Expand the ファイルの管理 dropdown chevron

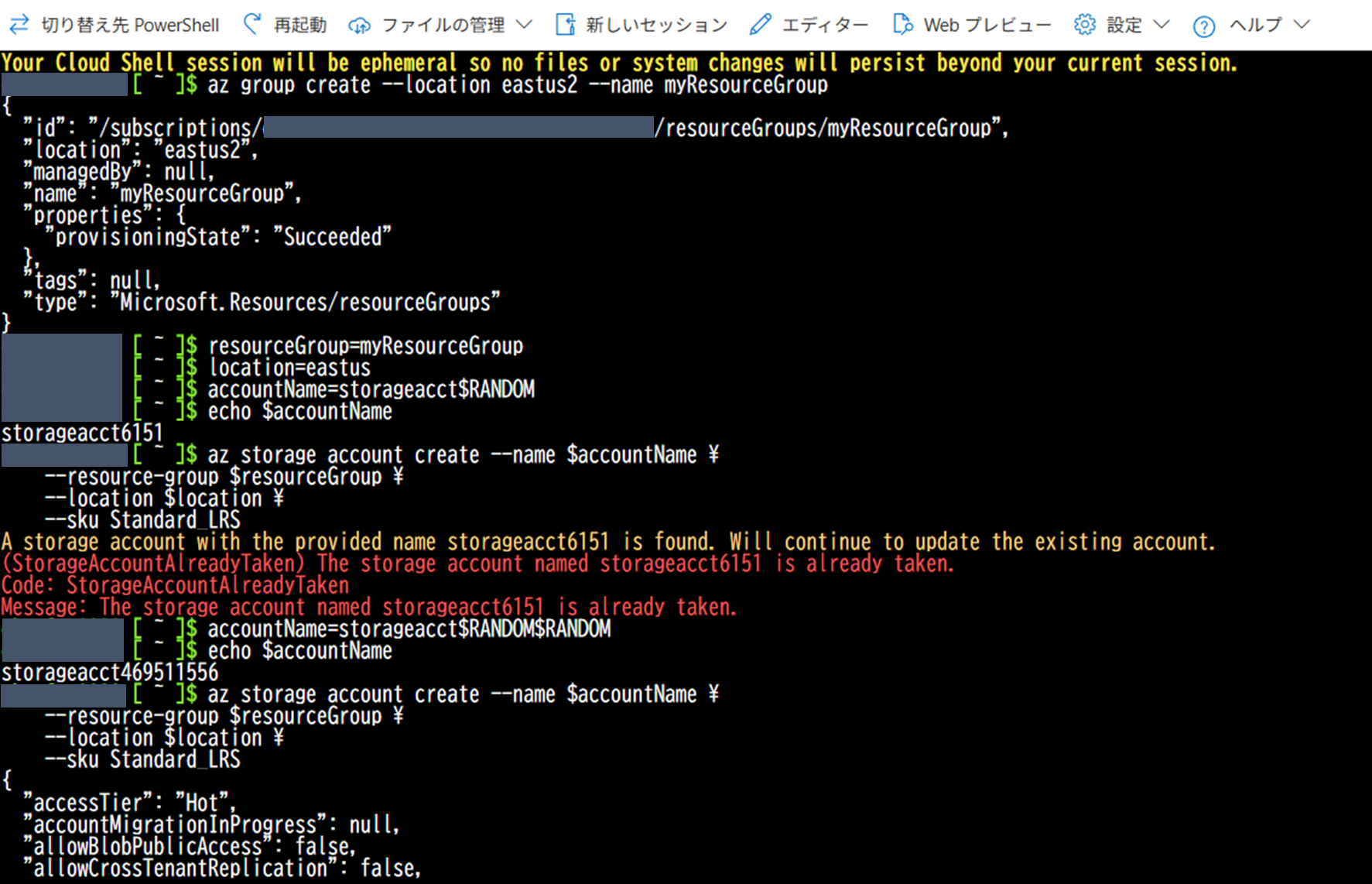(524, 25)
